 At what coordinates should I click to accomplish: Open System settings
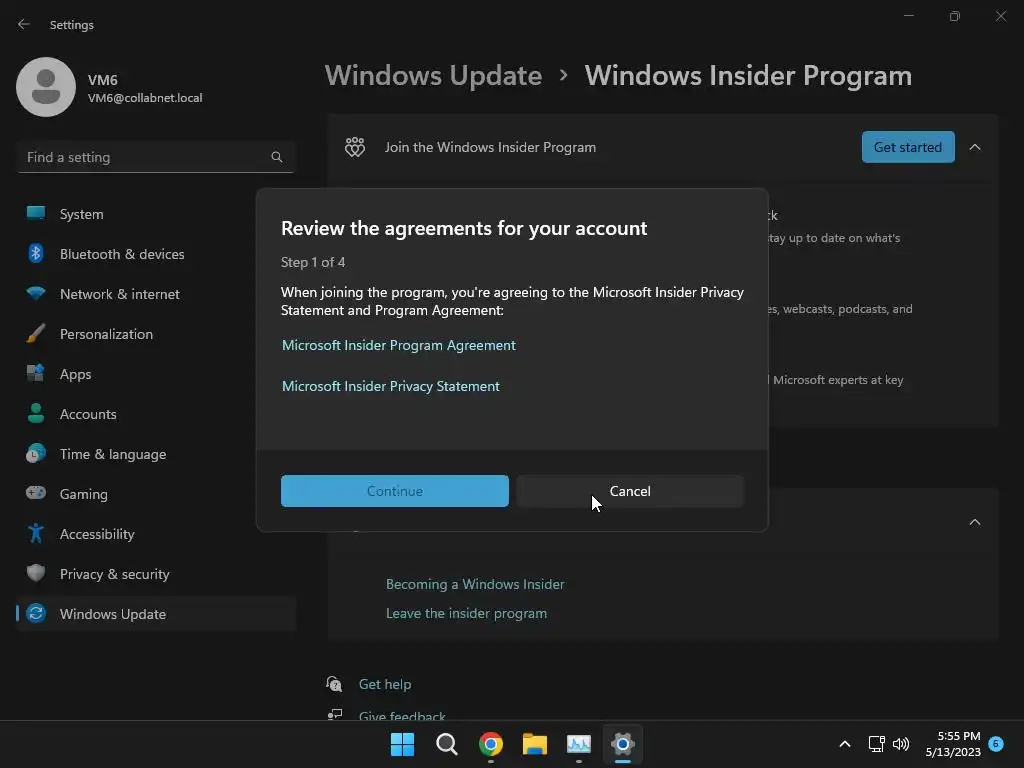[155, 214]
